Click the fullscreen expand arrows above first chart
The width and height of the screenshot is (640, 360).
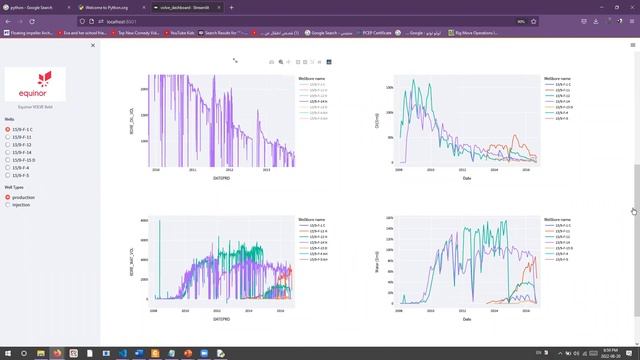[x=235, y=60]
